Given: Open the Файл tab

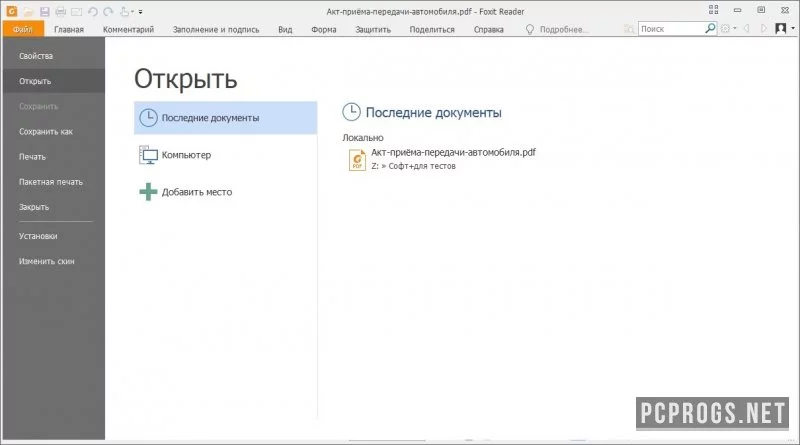Looking at the screenshot, I should pos(23,29).
